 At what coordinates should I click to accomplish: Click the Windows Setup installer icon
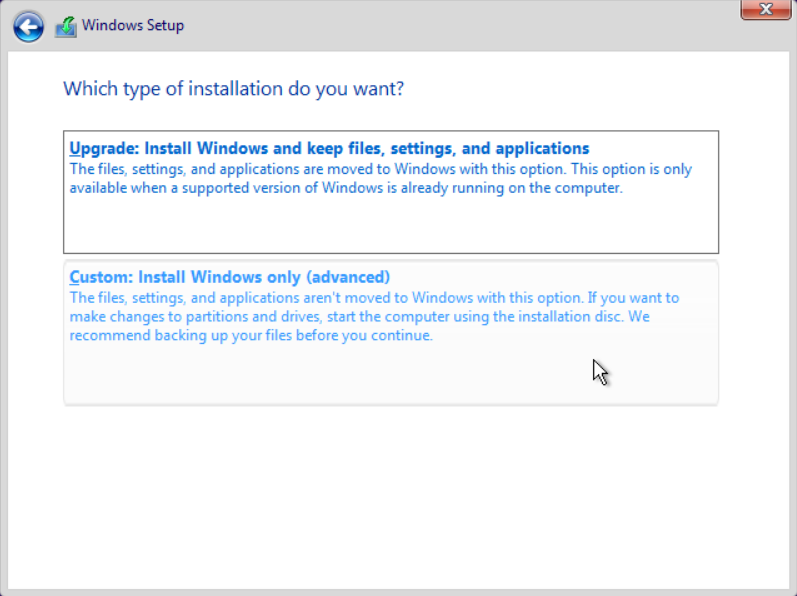point(66,26)
